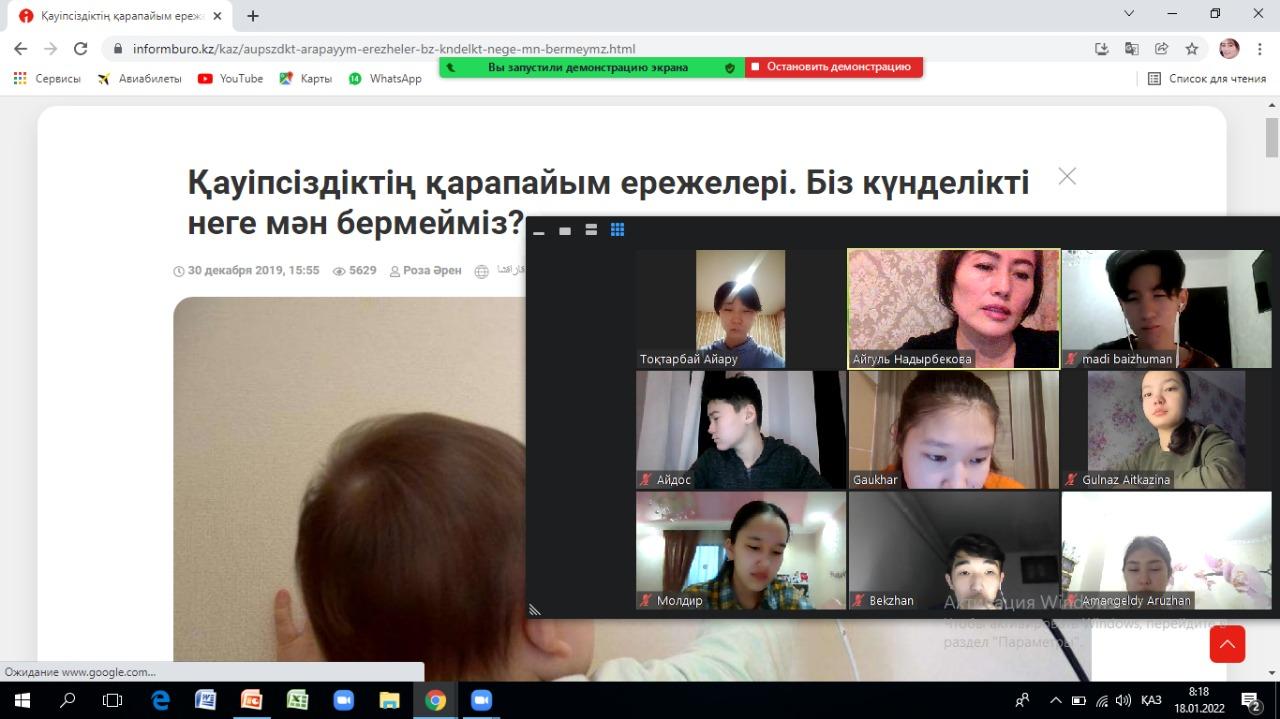
Task: Open the WhatsApp bookmark
Action: pos(385,78)
